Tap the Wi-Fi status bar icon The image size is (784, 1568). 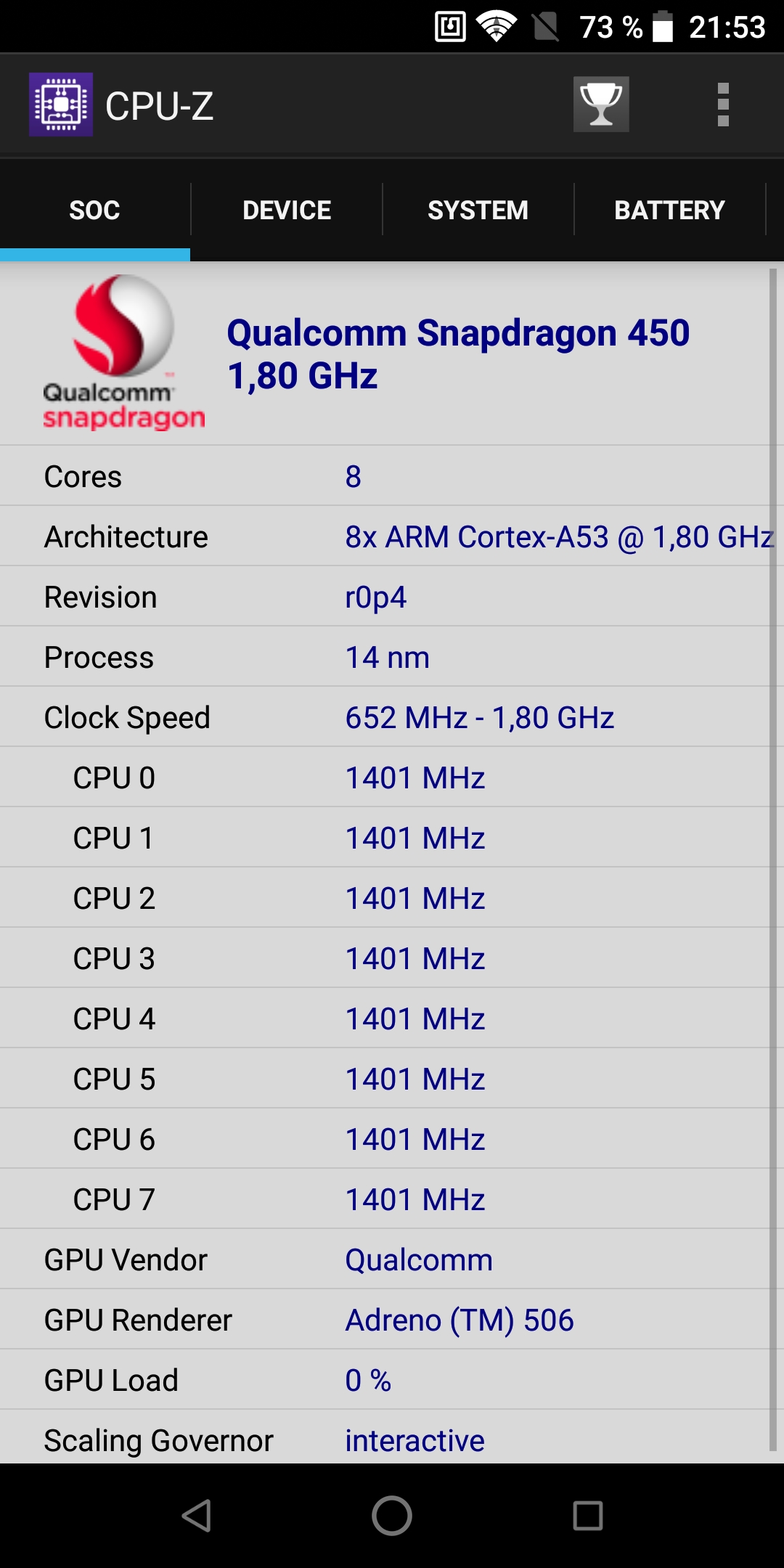tap(497, 27)
